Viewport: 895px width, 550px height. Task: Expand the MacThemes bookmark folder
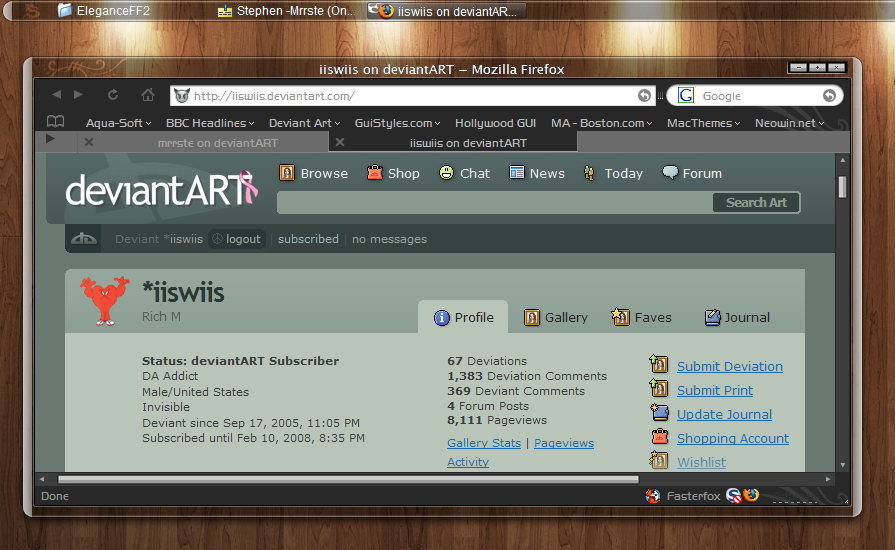coord(704,123)
